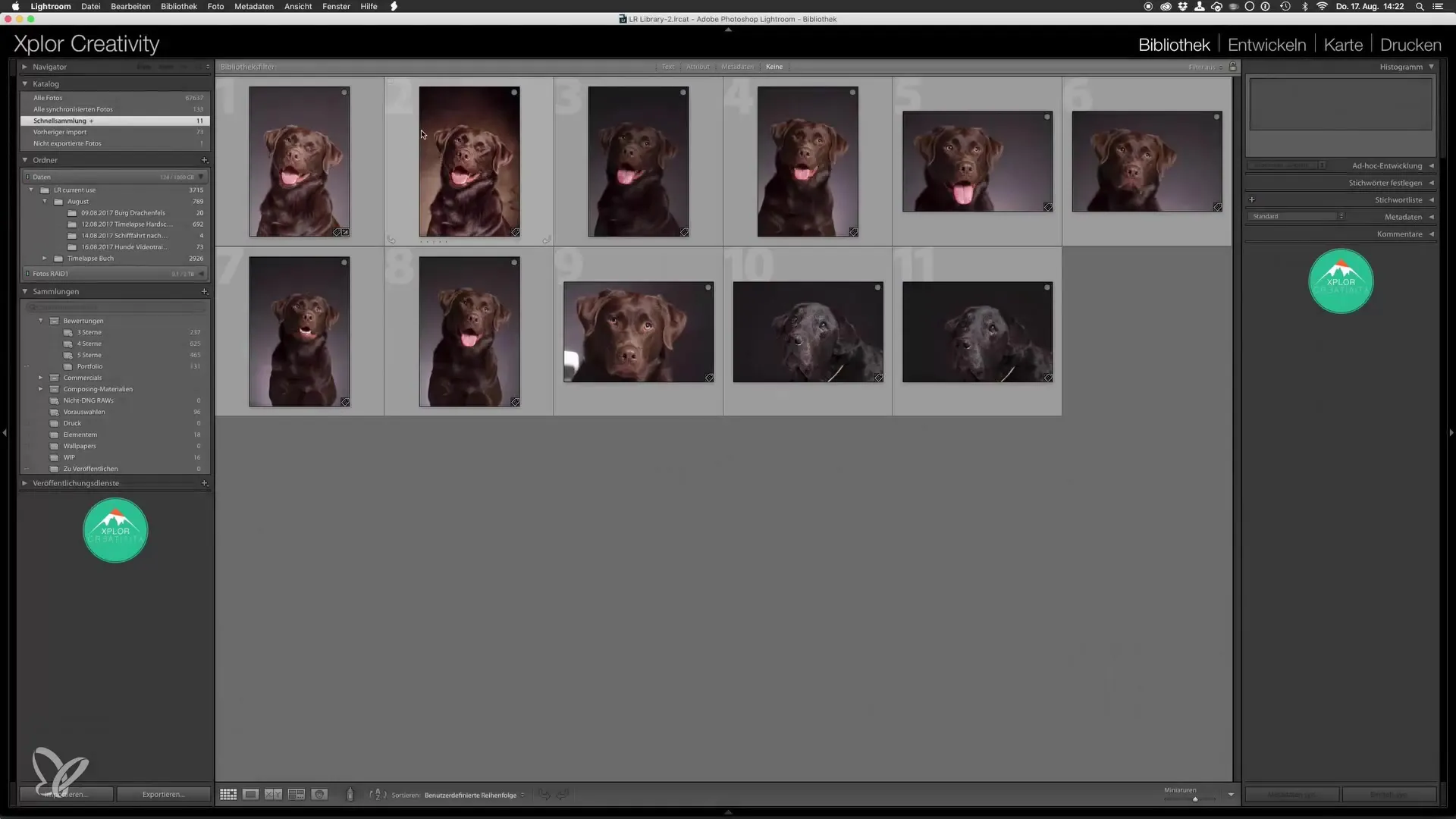The image size is (1456, 819).
Task: Collapse the Katalog panel
Action: (x=25, y=83)
